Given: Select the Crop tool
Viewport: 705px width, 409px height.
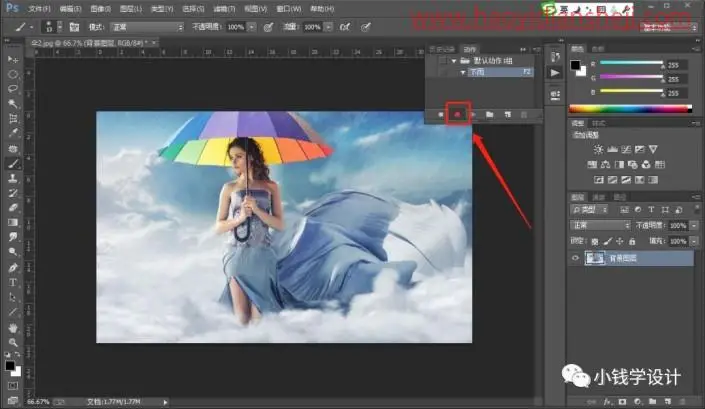Looking at the screenshot, I should [x=13, y=119].
